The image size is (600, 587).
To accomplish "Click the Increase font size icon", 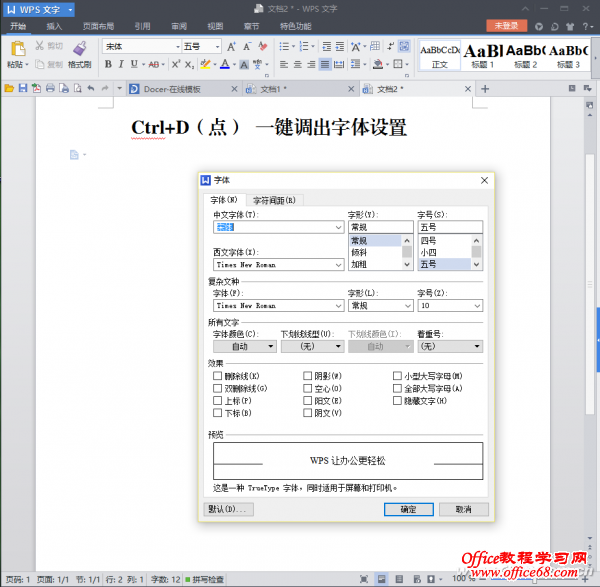I will (x=232, y=47).
